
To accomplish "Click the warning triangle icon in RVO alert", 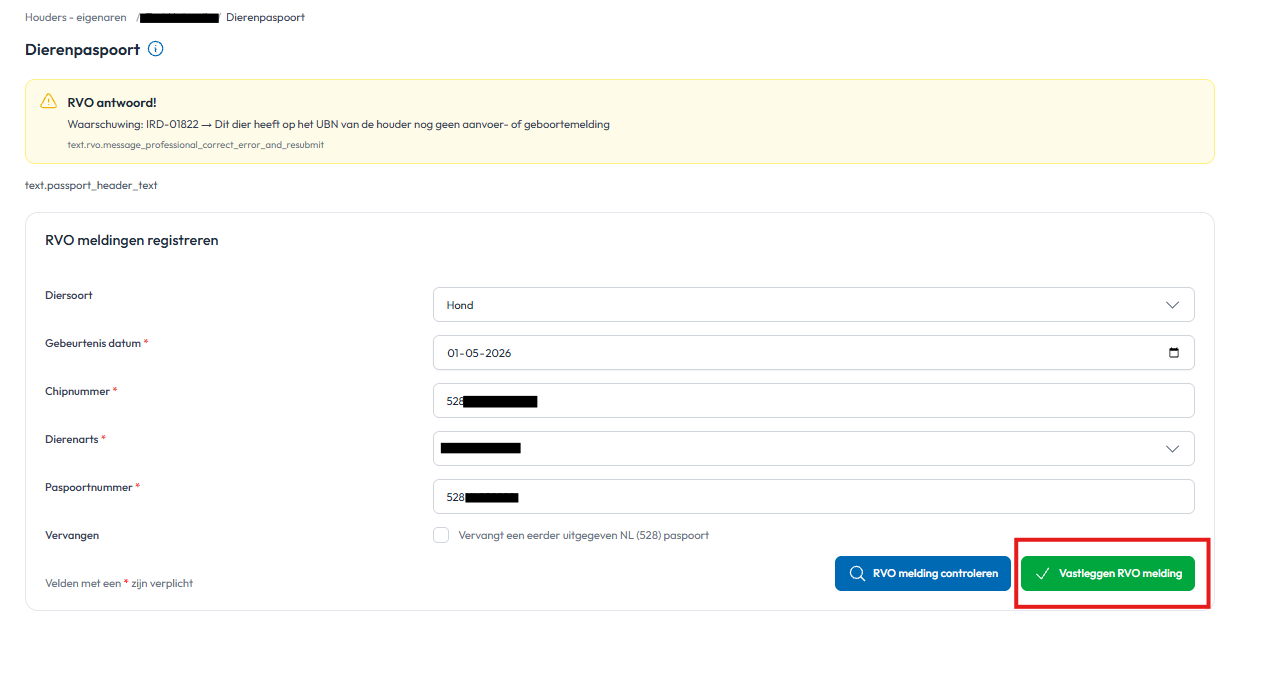I will [49, 101].
